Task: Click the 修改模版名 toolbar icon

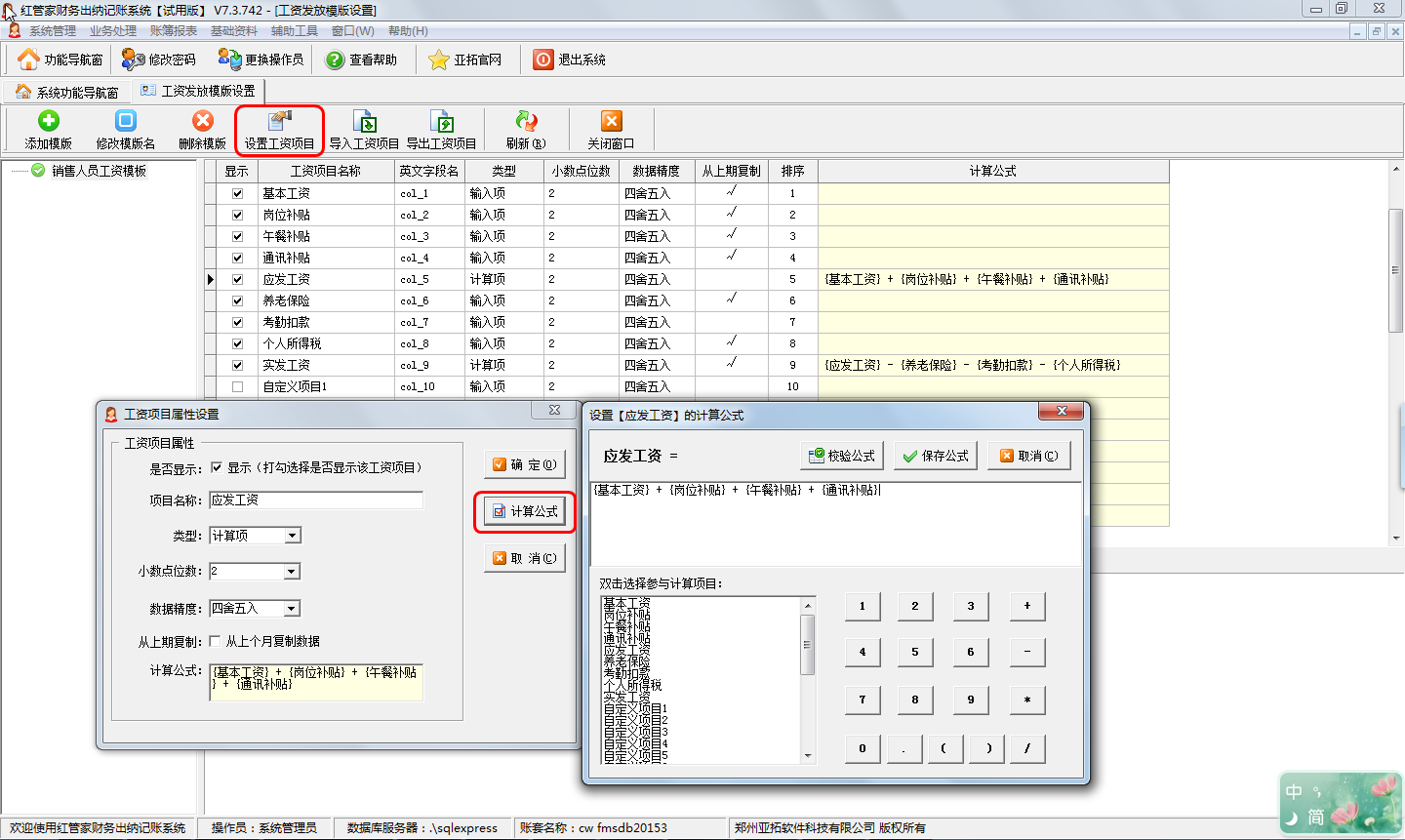Action: (x=125, y=121)
